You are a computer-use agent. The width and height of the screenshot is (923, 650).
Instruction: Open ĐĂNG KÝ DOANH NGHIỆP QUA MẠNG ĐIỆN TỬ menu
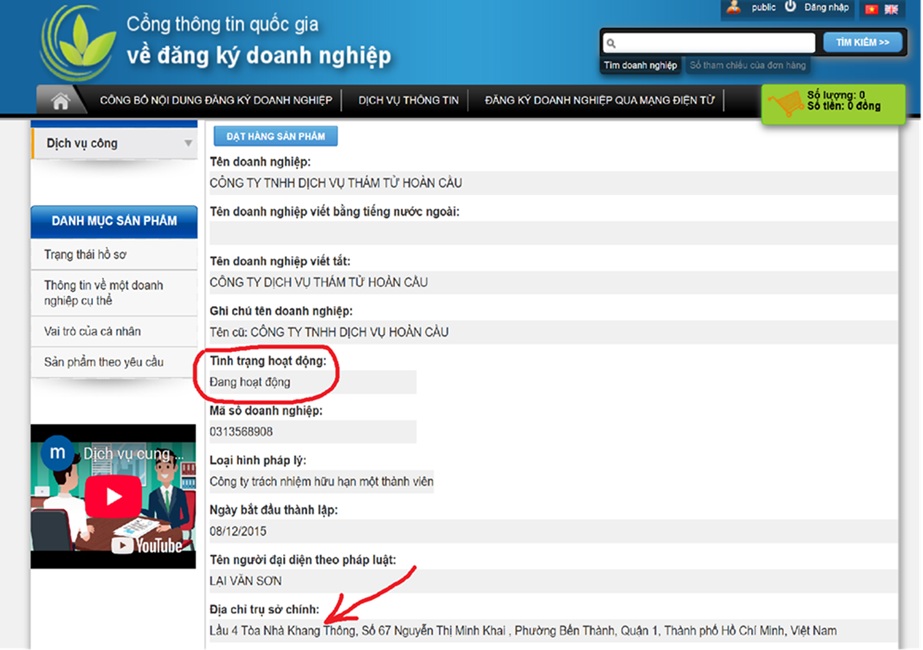coord(600,100)
